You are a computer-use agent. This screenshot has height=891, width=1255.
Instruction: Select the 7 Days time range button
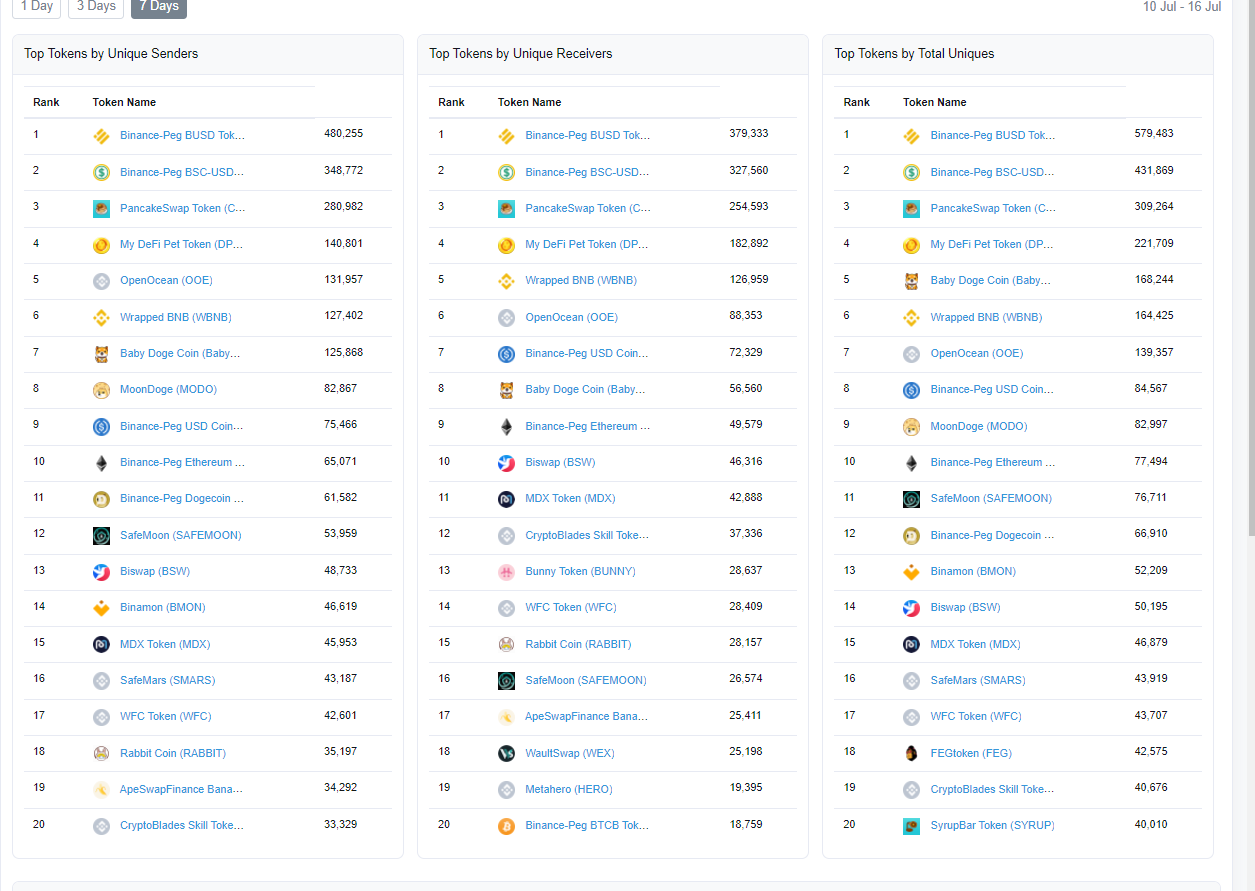pyautogui.click(x=158, y=7)
